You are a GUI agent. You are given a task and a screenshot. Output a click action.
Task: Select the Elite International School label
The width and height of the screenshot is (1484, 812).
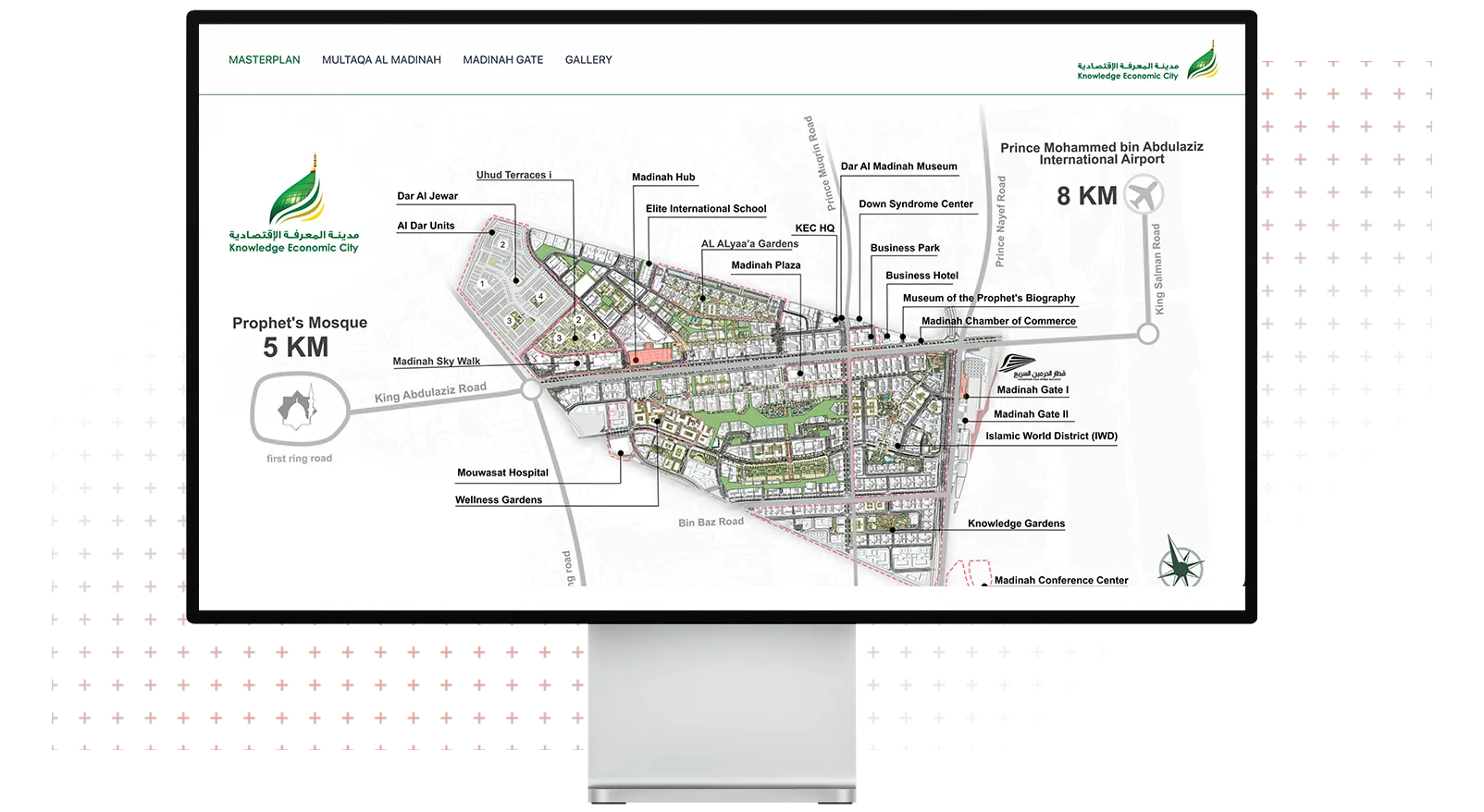tap(706, 209)
